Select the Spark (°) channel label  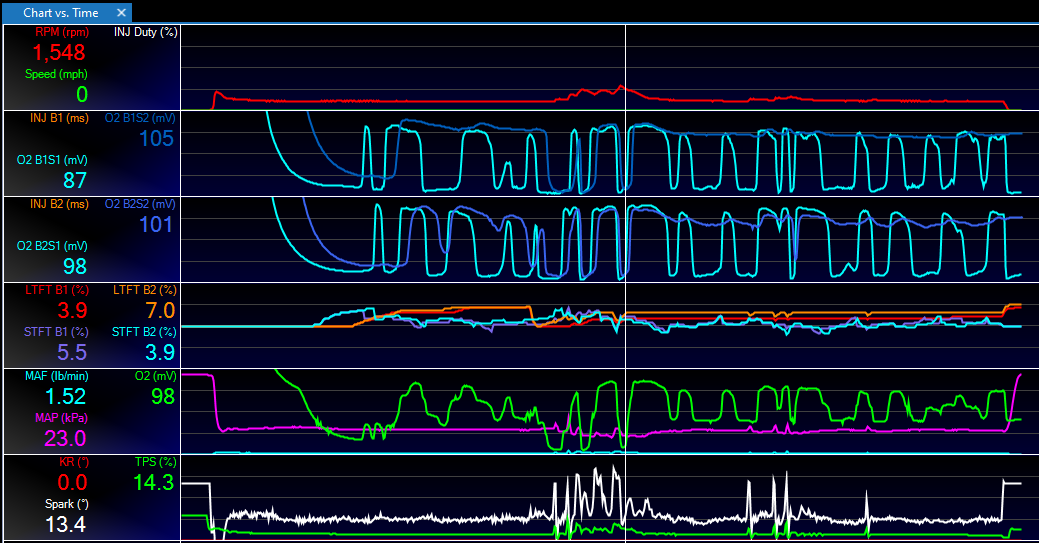[x=65, y=503]
